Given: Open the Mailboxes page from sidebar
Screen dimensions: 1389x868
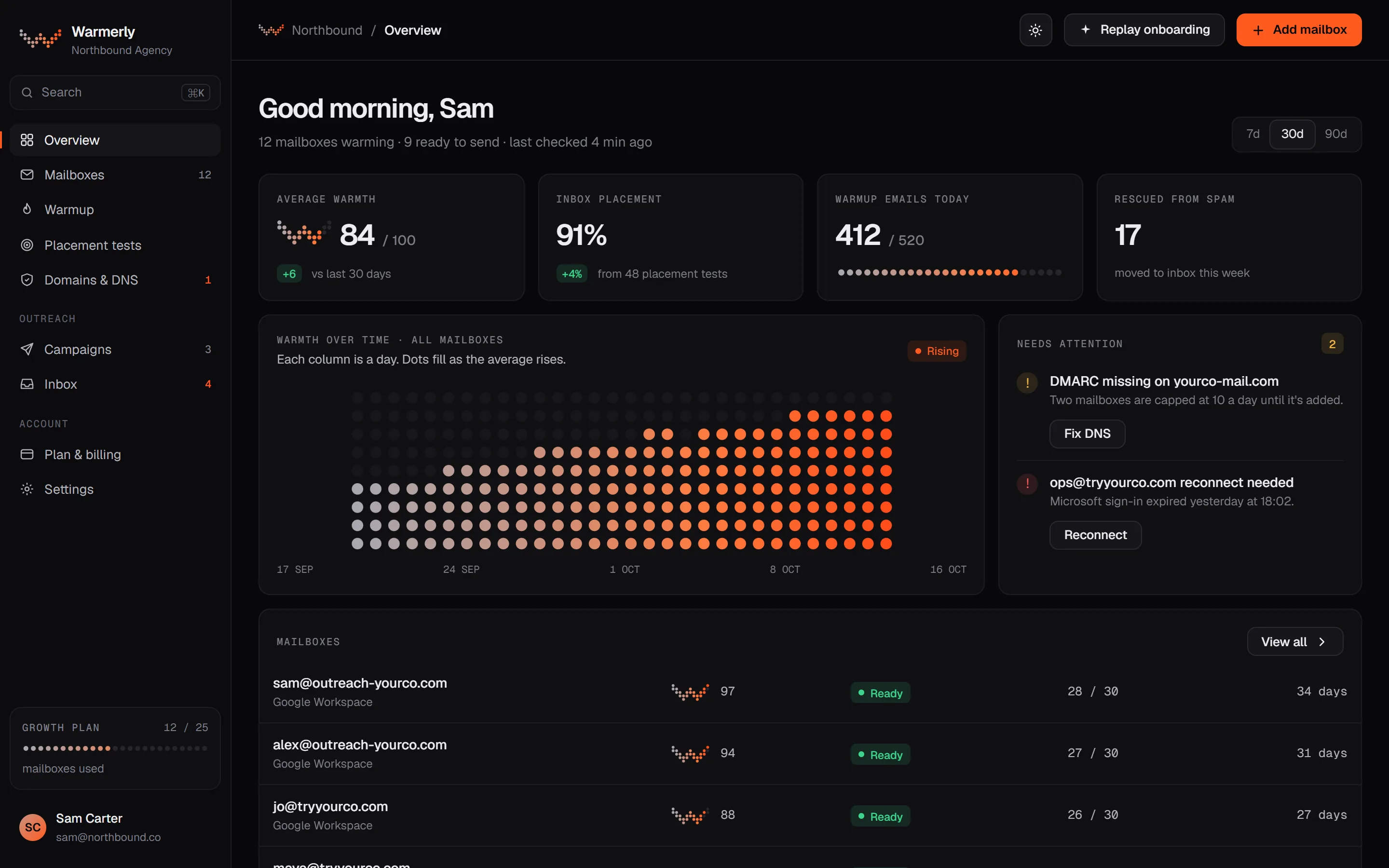Looking at the screenshot, I should pos(115,175).
